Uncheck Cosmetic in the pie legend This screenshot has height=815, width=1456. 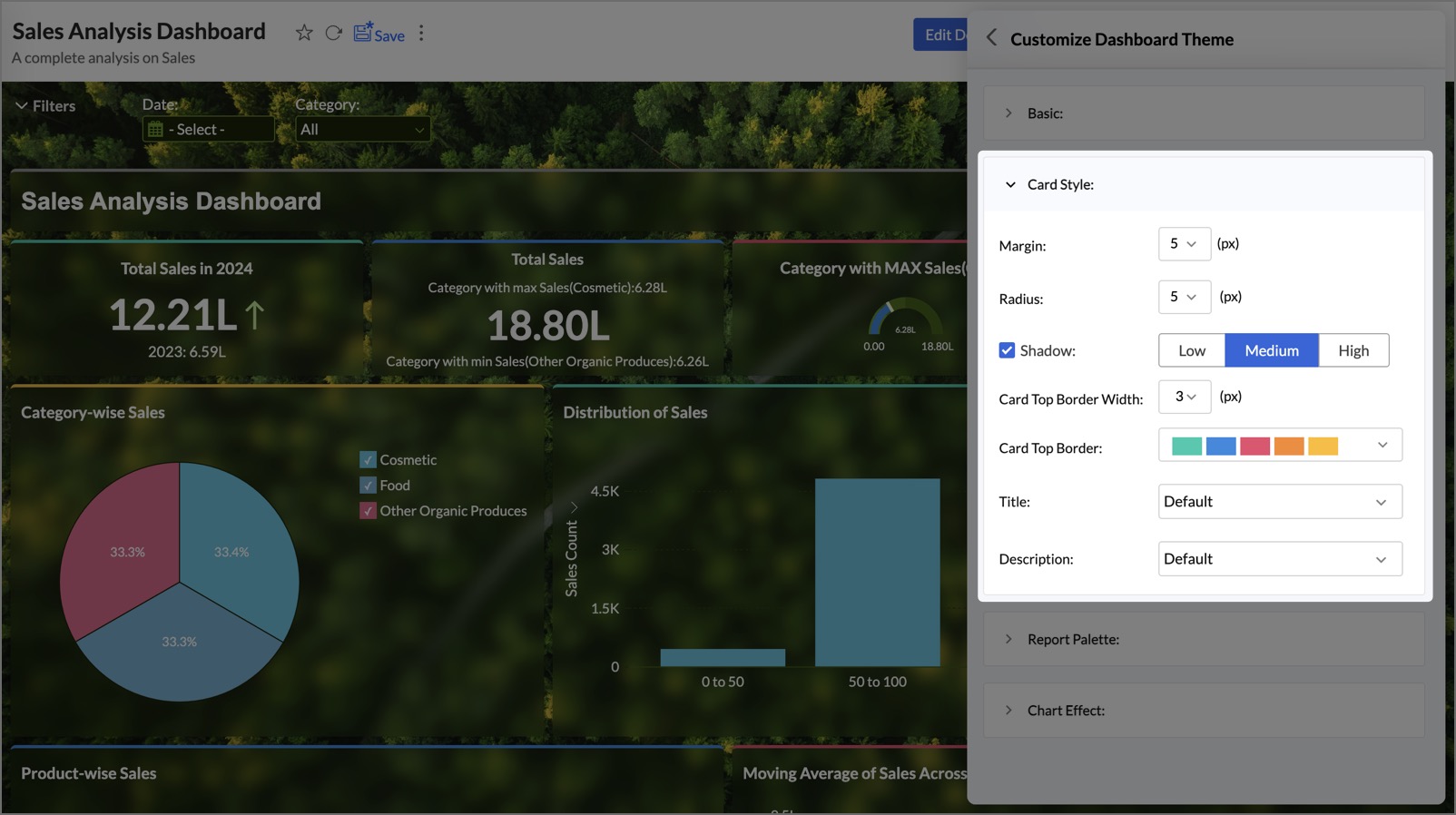(x=368, y=460)
